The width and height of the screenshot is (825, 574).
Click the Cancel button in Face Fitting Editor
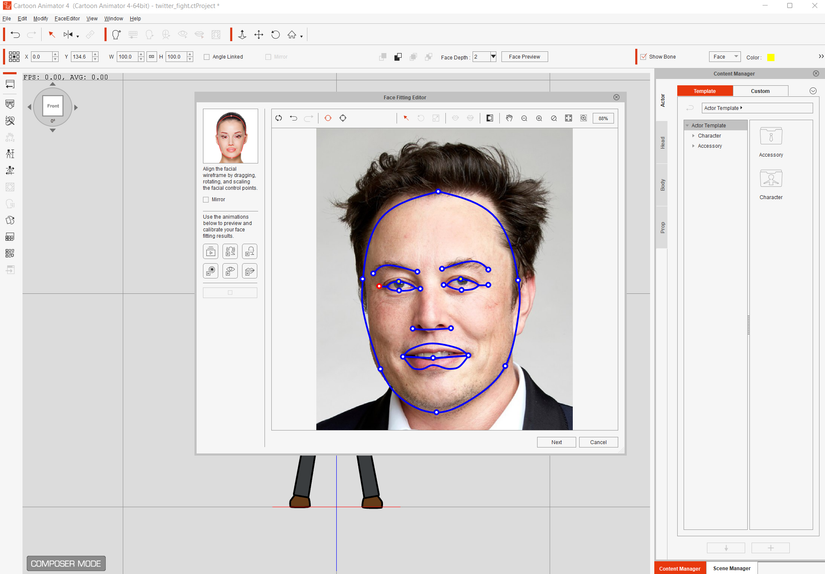[598, 442]
